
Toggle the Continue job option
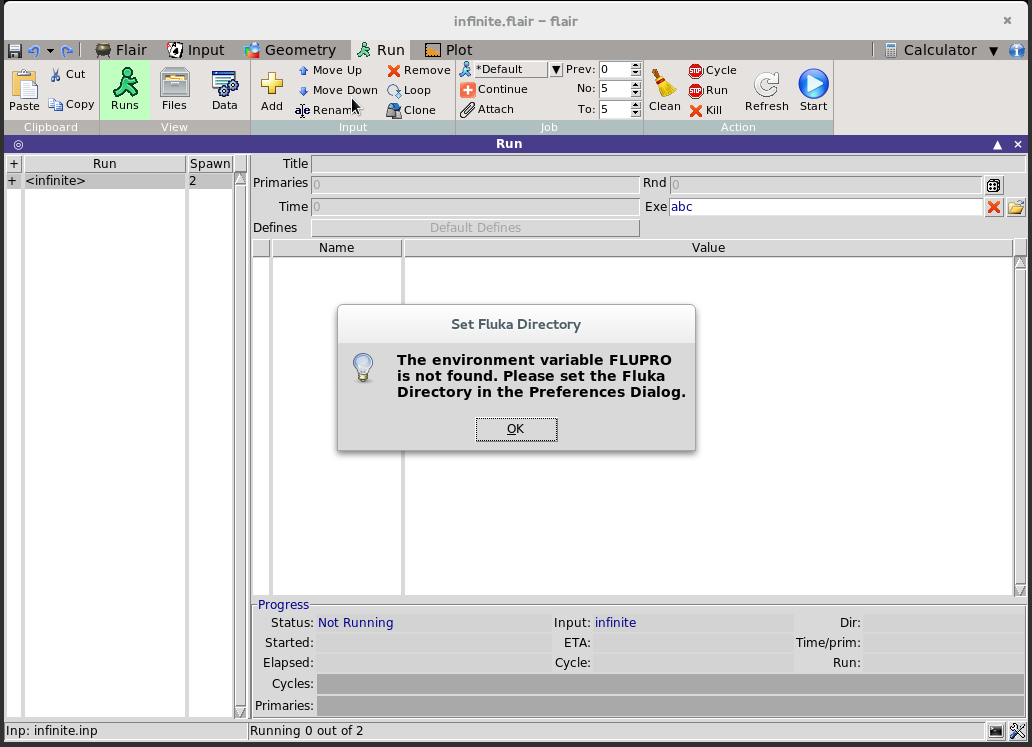click(494, 90)
